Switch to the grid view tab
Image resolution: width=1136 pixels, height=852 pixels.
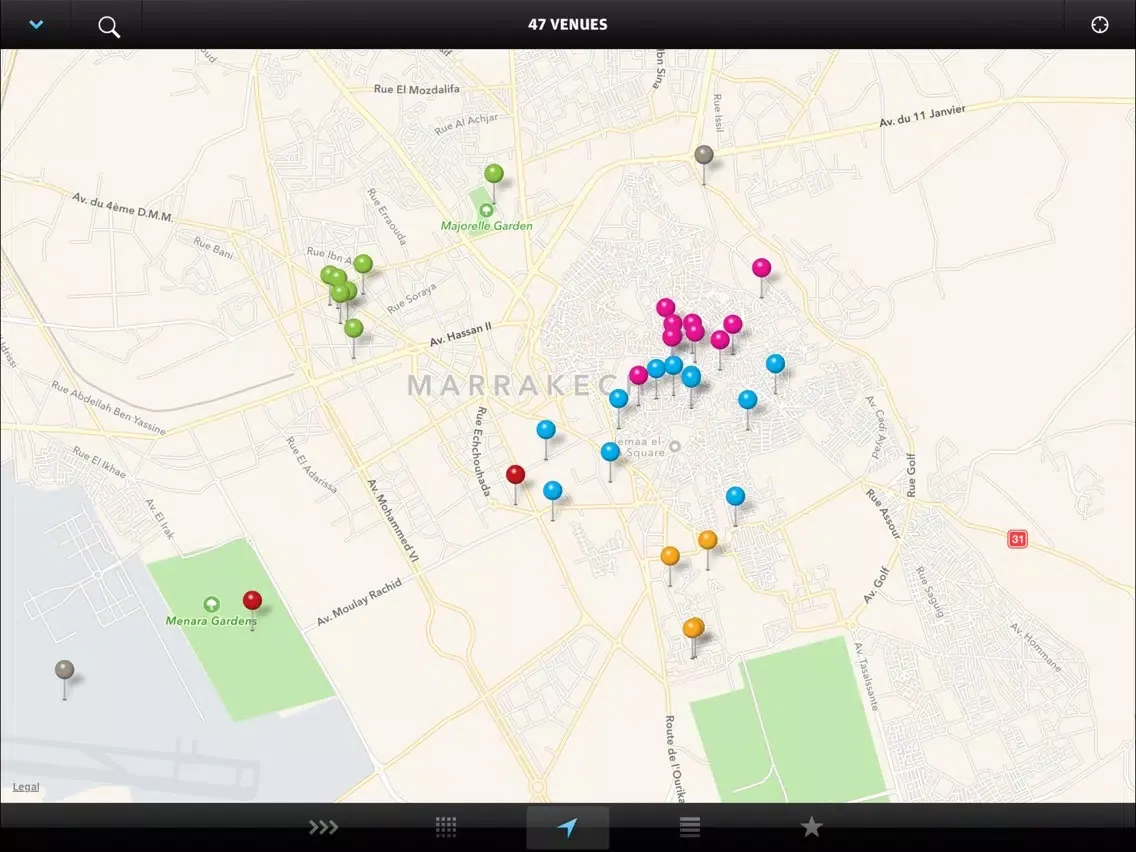pos(446,827)
